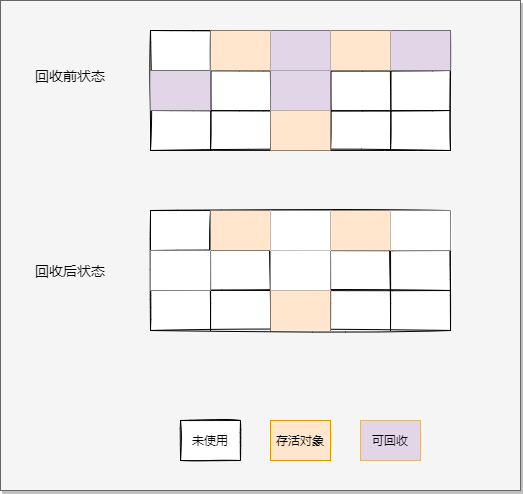Screen dimensions: 523x494
Task: Click the purple cell at the left of the 回收前状态 middle row
Action: (180, 90)
